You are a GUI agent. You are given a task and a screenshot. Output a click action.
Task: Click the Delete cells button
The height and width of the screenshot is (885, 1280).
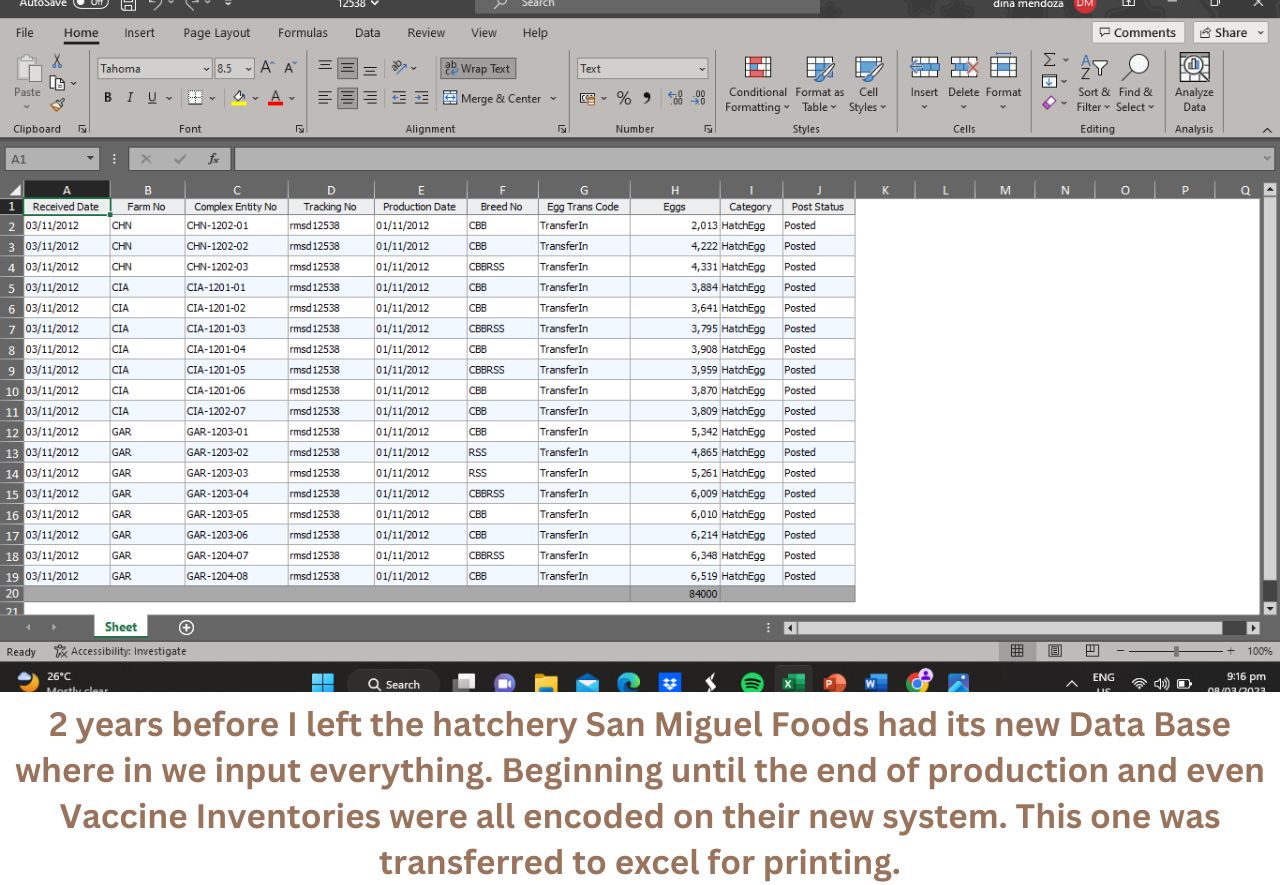tap(963, 84)
